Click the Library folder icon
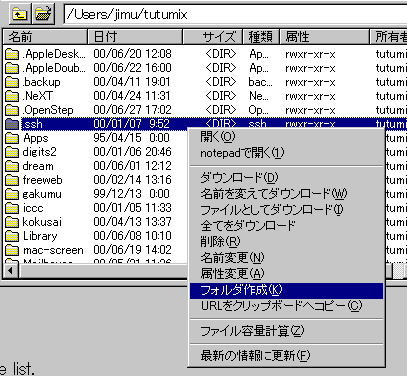This screenshot has width=407, height=376. click(12, 236)
